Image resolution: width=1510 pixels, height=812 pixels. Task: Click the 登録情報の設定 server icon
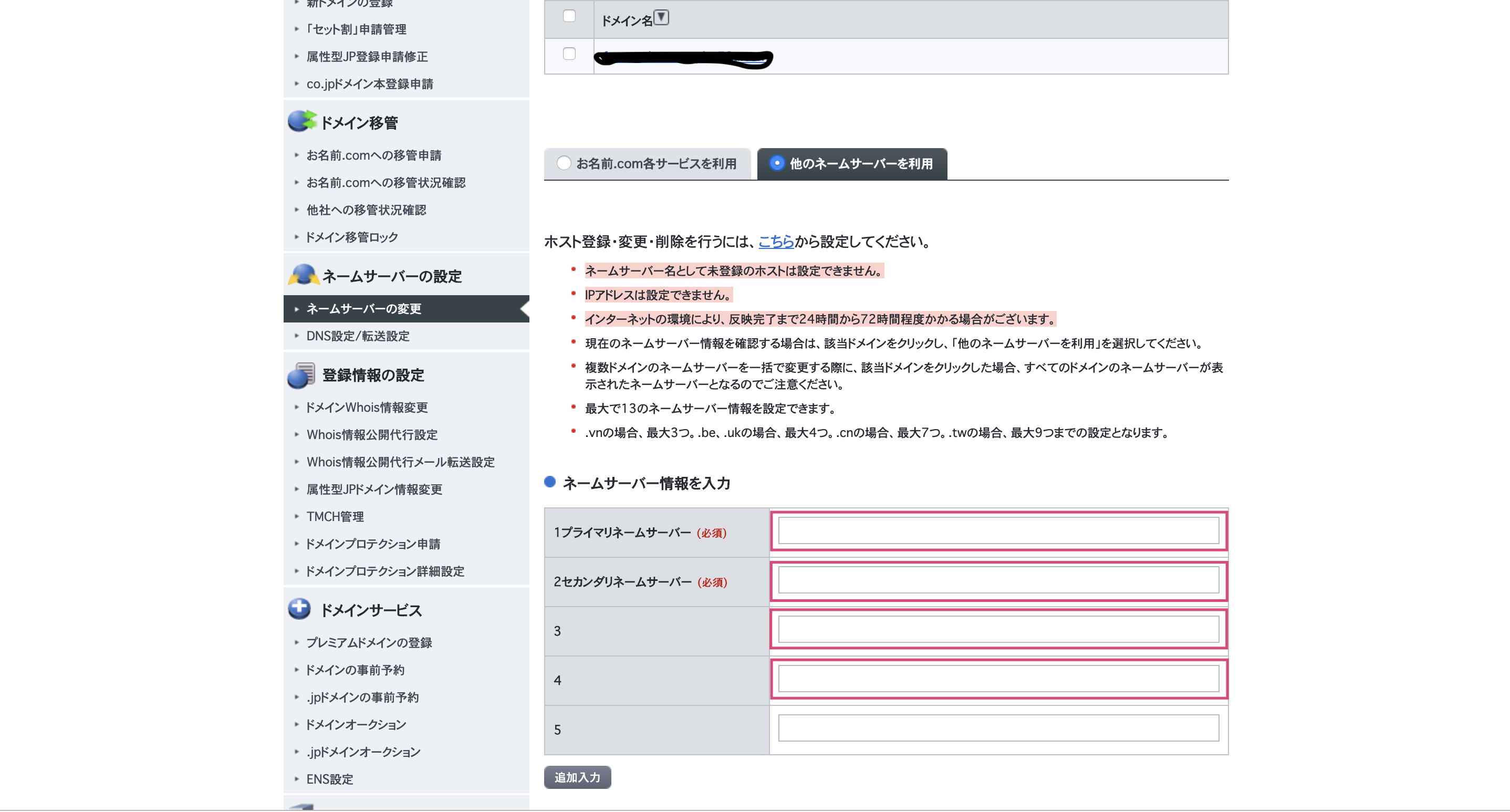coord(301,375)
